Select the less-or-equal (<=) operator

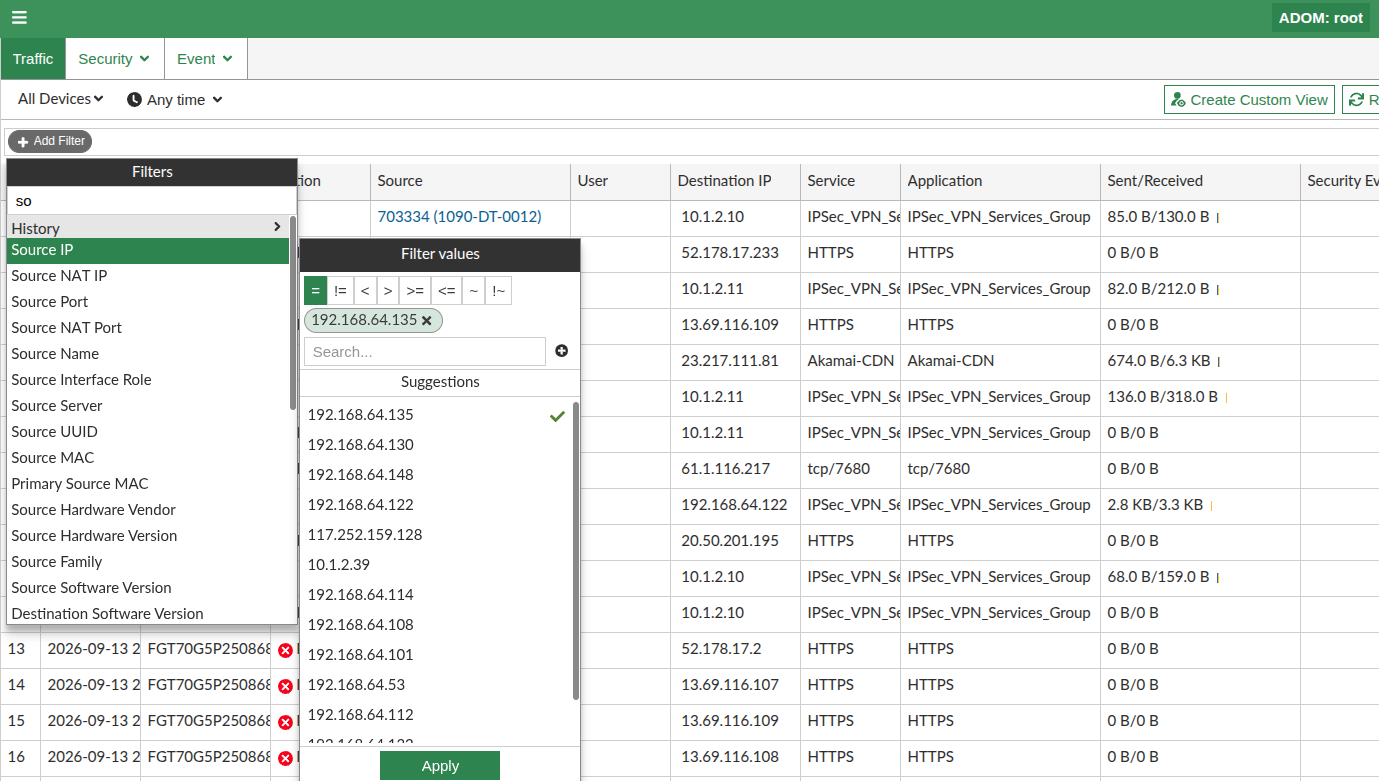coord(446,290)
